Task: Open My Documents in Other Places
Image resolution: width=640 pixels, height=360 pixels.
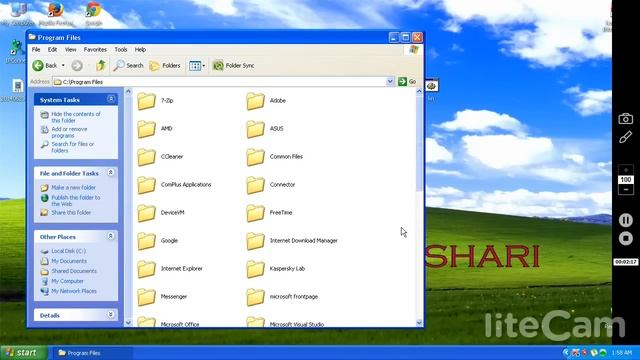Action: point(69,261)
